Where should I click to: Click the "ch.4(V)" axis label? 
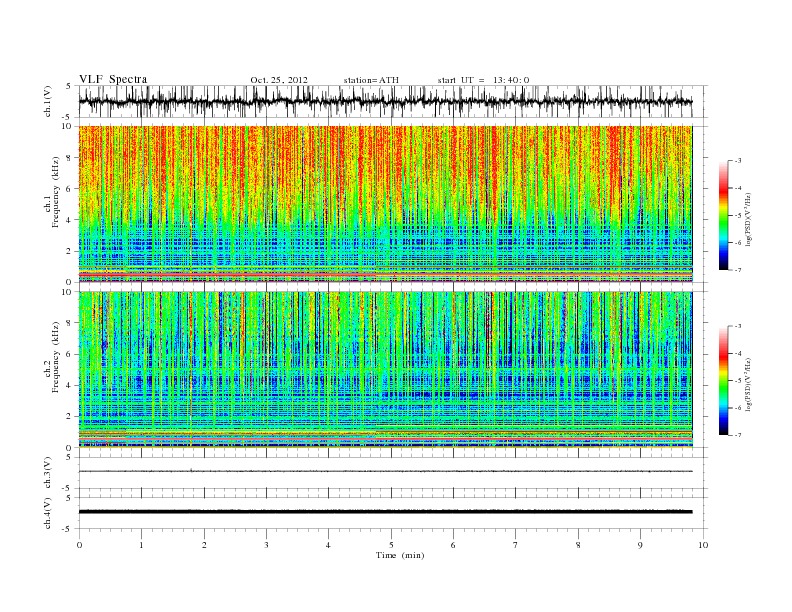click(48, 513)
